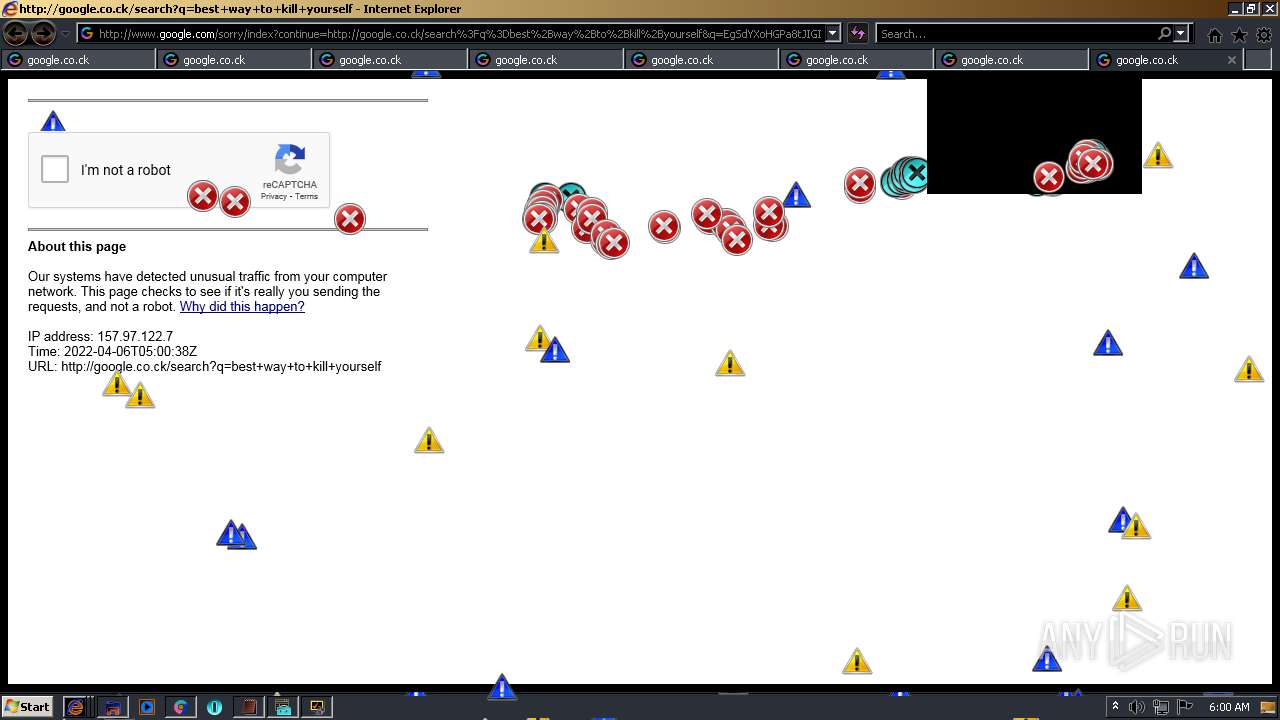The height and width of the screenshot is (720, 1280).
Task: Open the reCAPTCHA Terms link
Action: pyautogui.click(x=307, y=196)
